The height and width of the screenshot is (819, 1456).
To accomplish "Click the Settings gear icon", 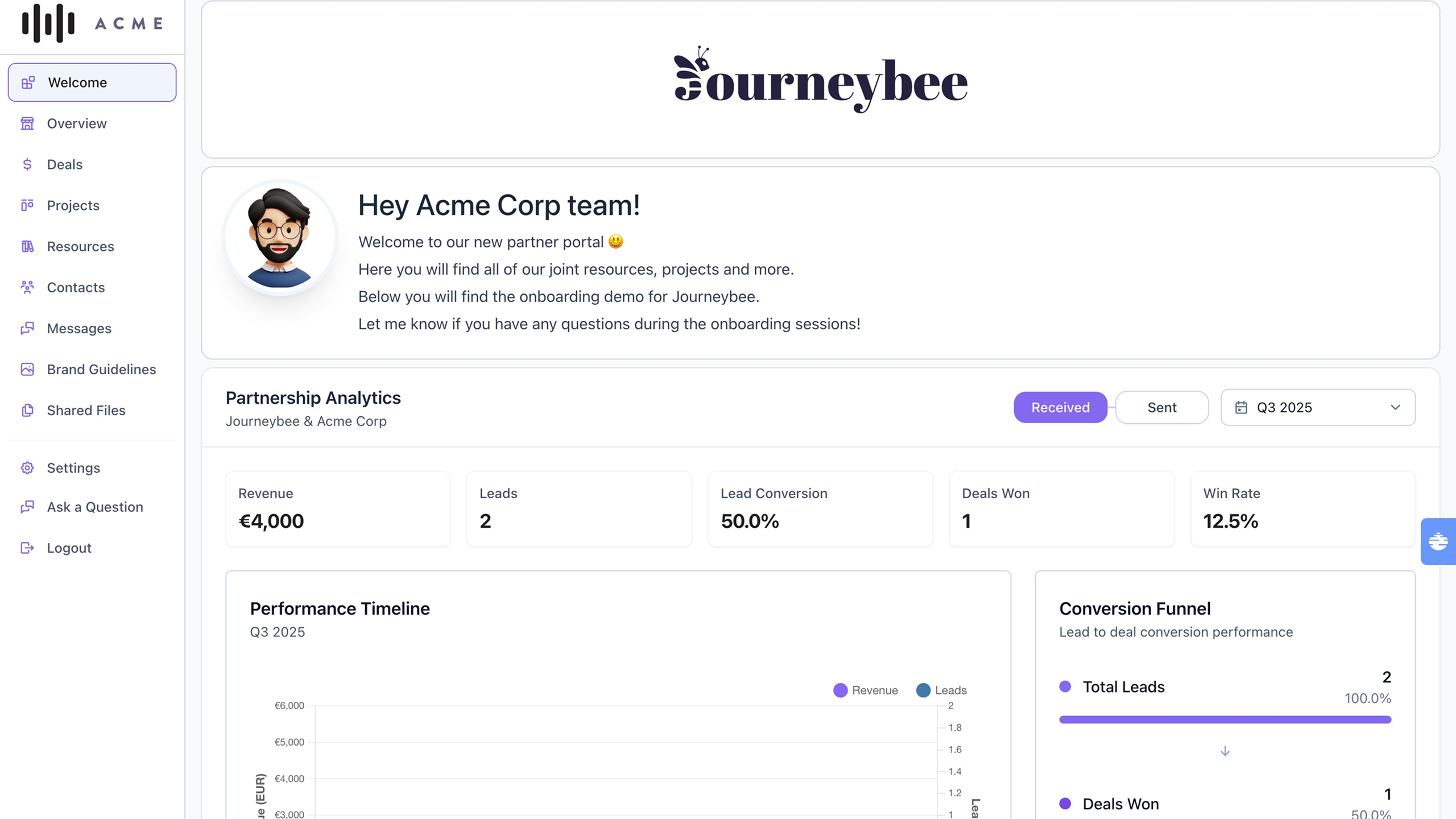I will 27,468.
